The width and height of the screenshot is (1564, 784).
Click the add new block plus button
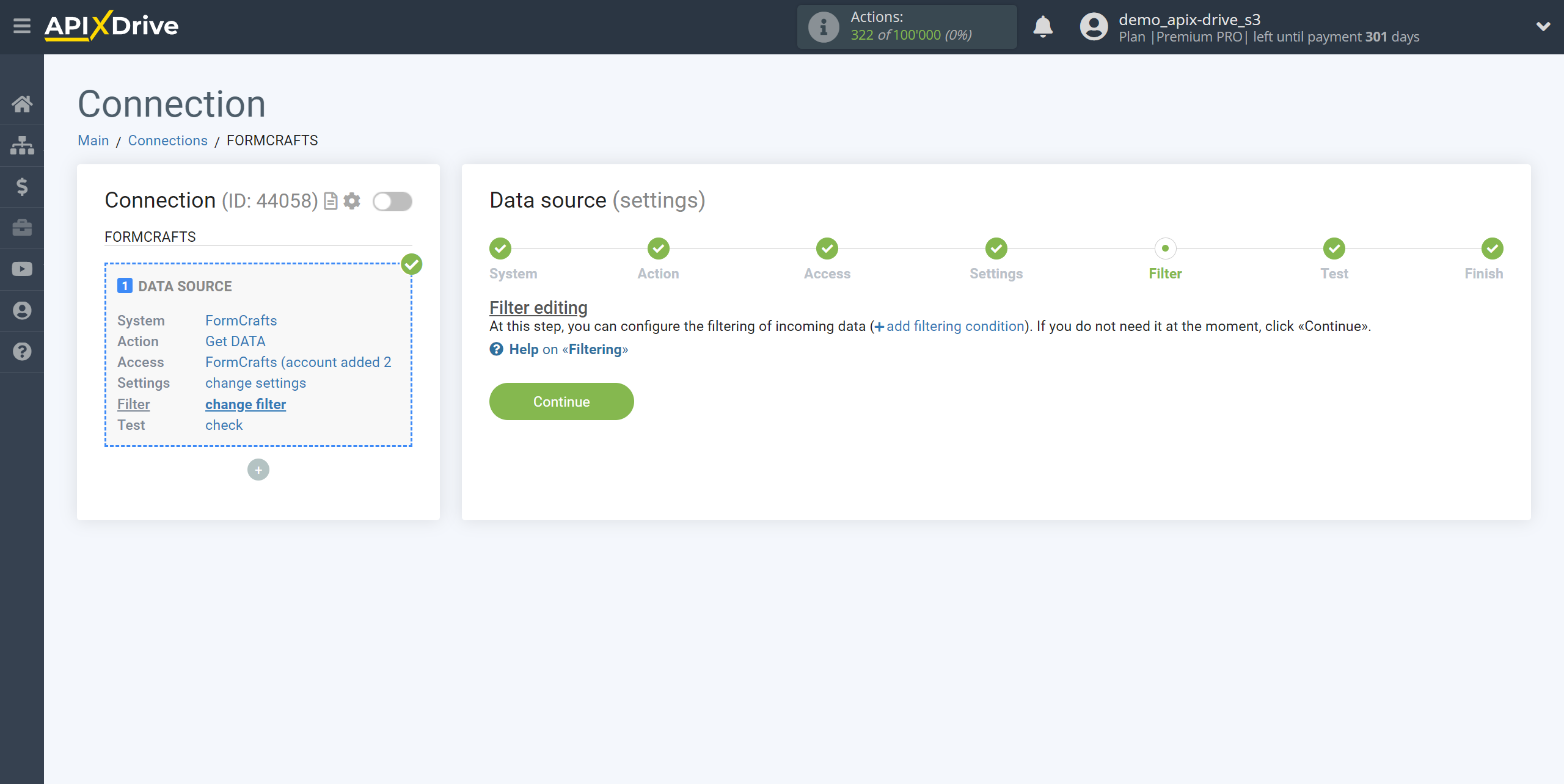258,470
